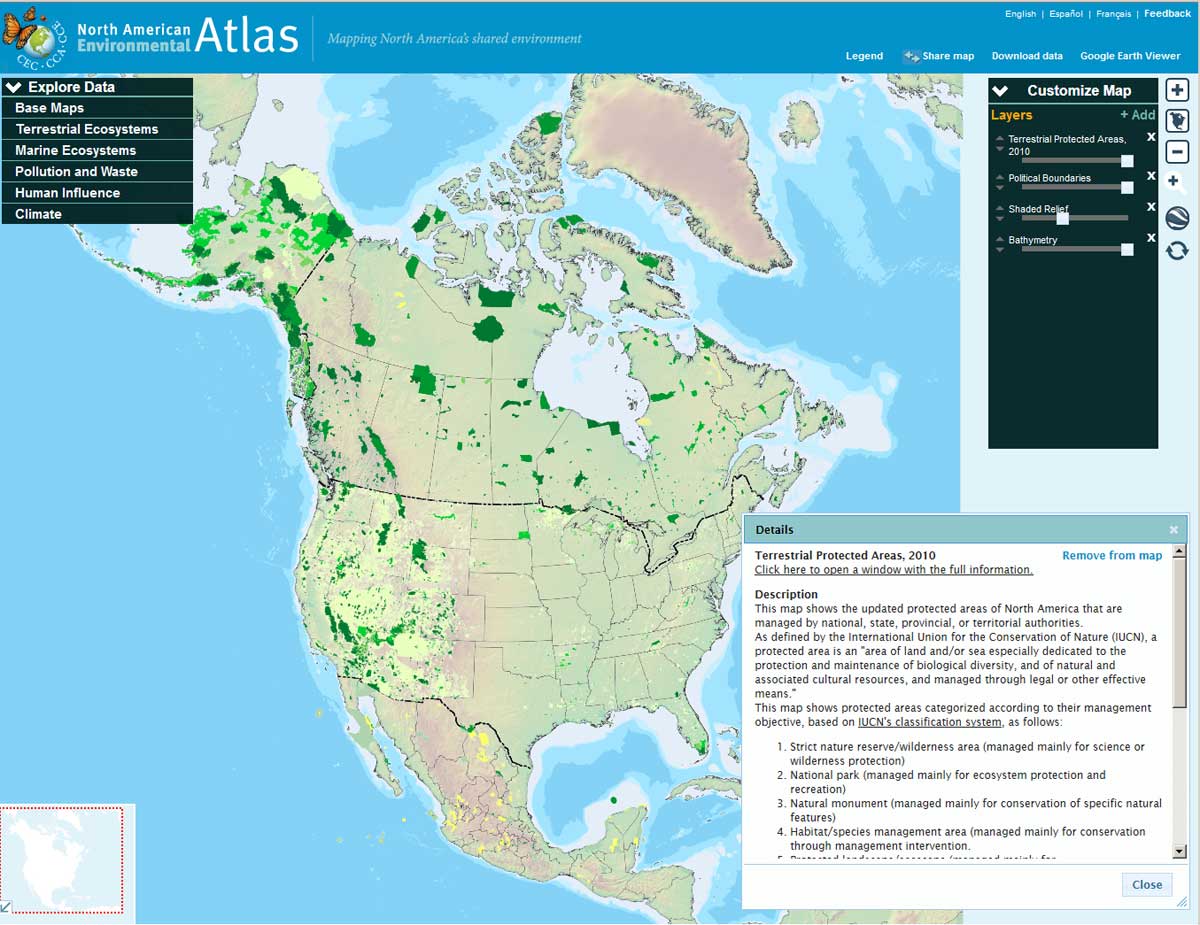This screenshot has width=1200, height=925.
Task: Click the Details scrollbar up arrow
Action: click(x=1179, y=552)
